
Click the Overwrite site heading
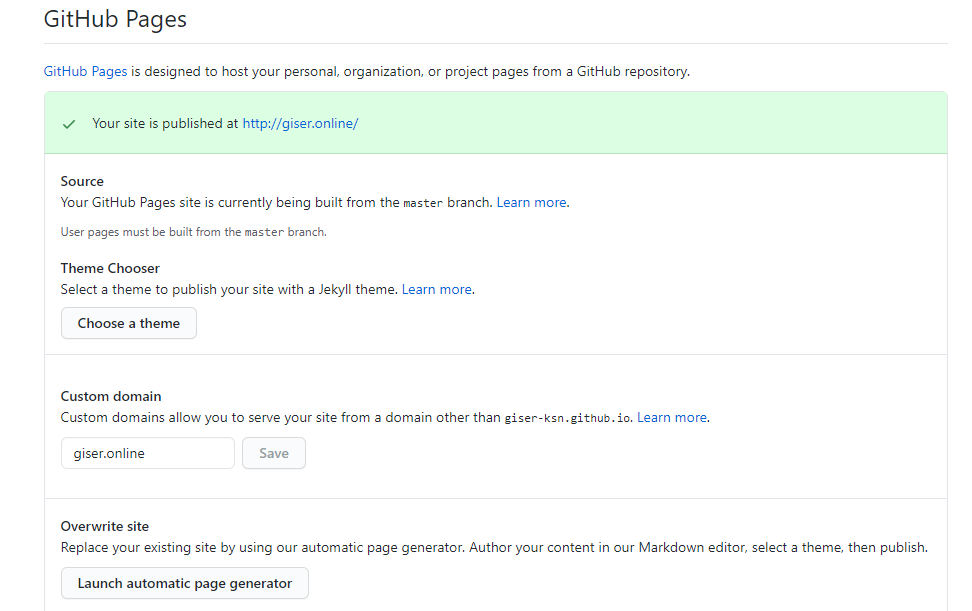pos(105,526)
